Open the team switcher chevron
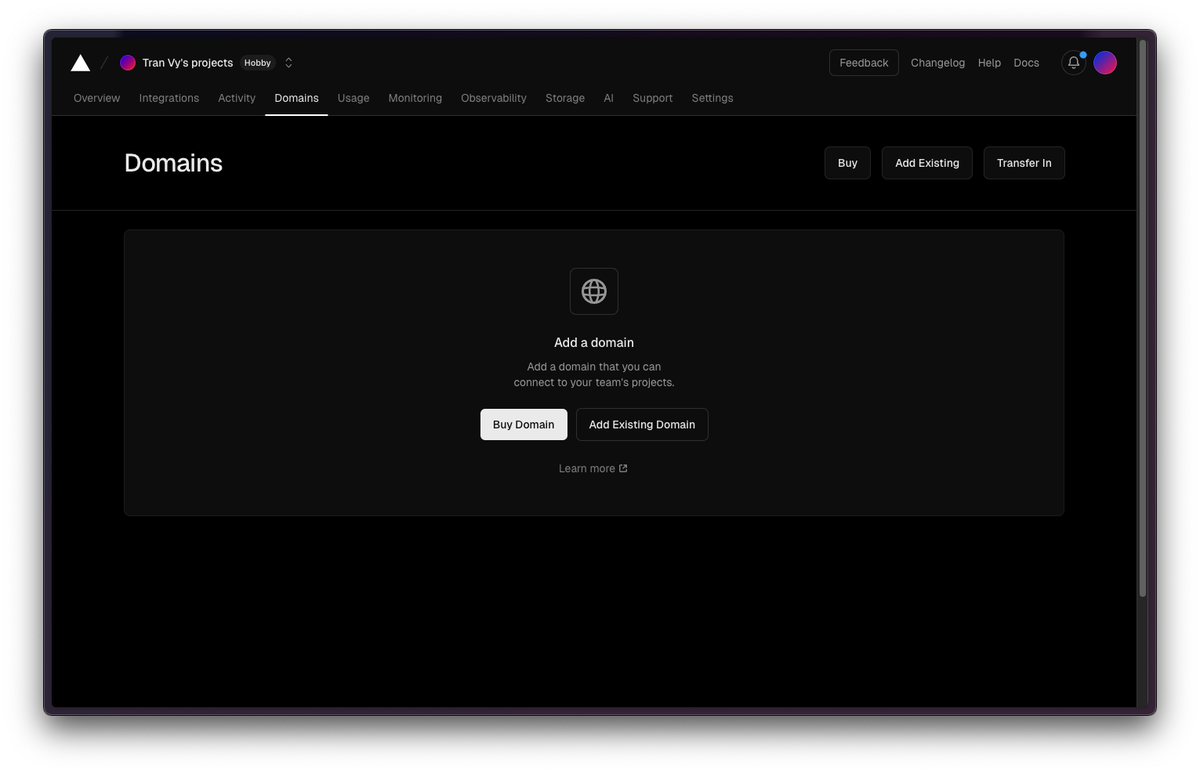The width and height of the screenshot is (1200, 773). pyautogui.click(x=288, y=62)
